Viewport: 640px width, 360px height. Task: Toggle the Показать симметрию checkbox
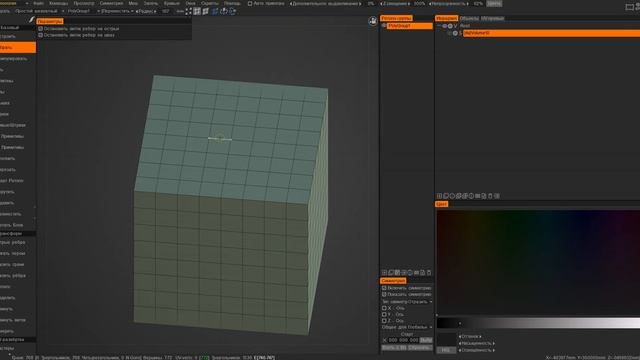pyautogui.click(x=384, y=294)
